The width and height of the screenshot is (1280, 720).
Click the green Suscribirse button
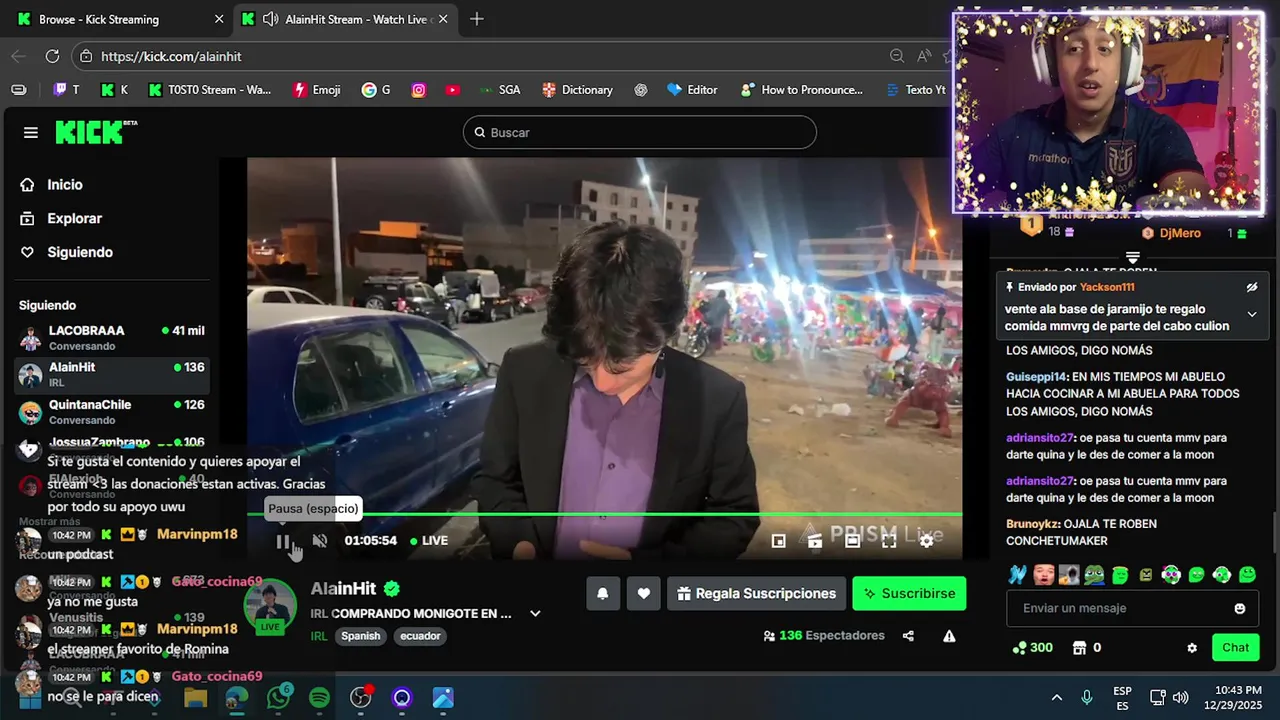tap(909, 593)
